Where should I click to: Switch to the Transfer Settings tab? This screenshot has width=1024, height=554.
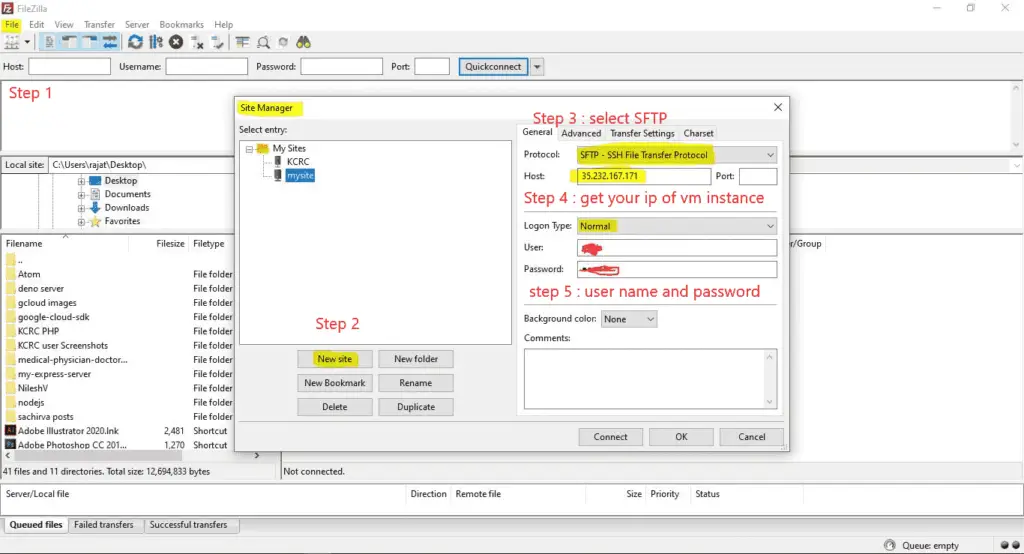pos(642,133)
